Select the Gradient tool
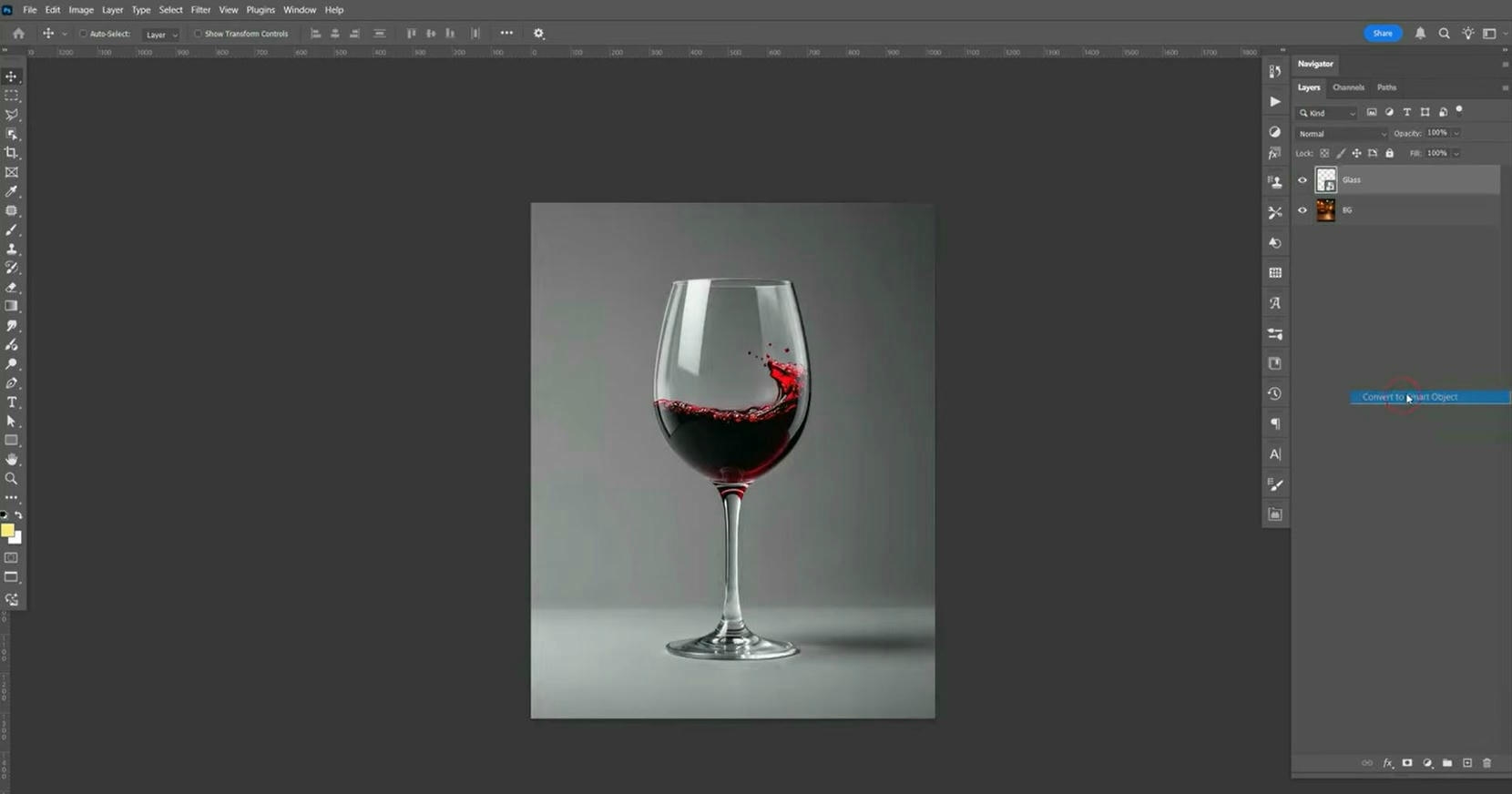The height and width of the screenshot is (794, 1512). click(12, 306)
